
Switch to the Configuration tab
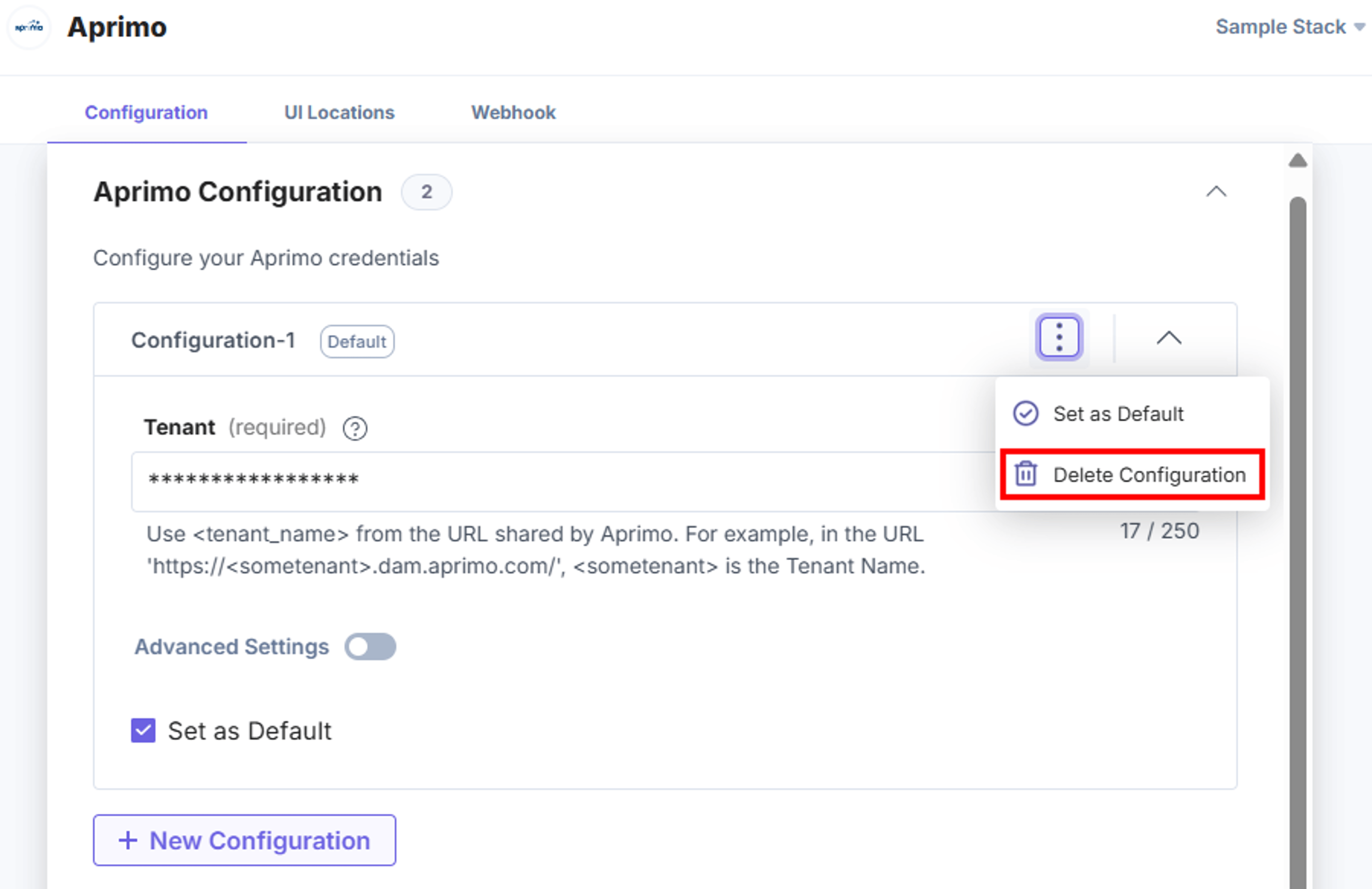[x=146, y=113]
